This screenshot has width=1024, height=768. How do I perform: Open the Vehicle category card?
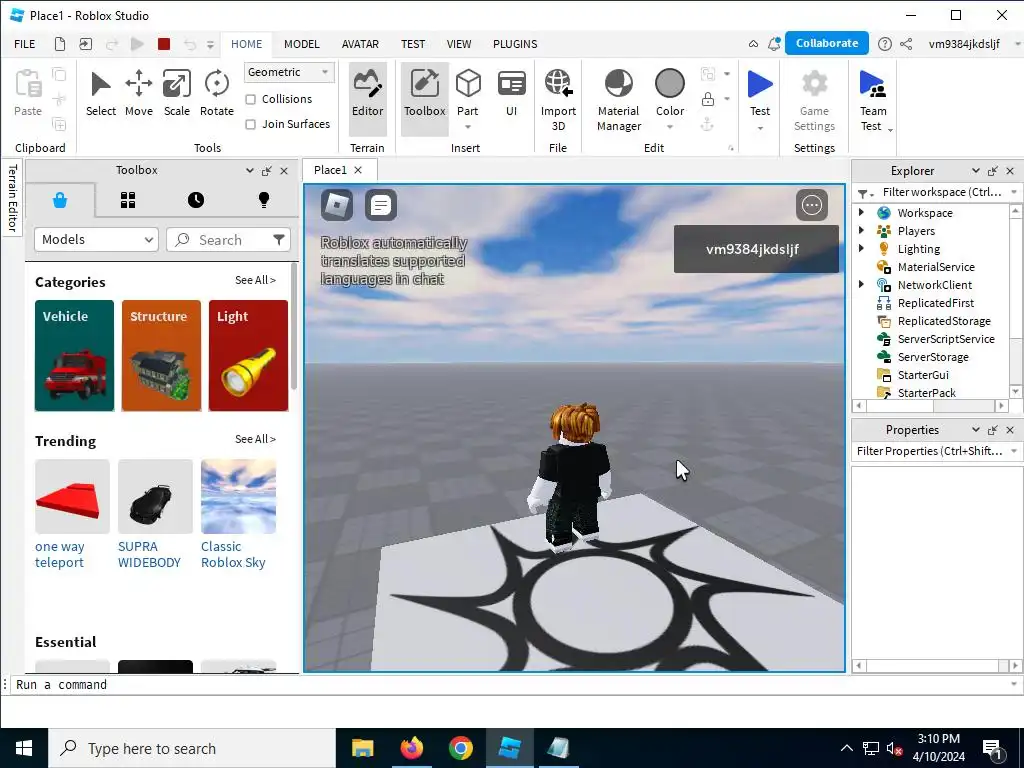(74, 355)
